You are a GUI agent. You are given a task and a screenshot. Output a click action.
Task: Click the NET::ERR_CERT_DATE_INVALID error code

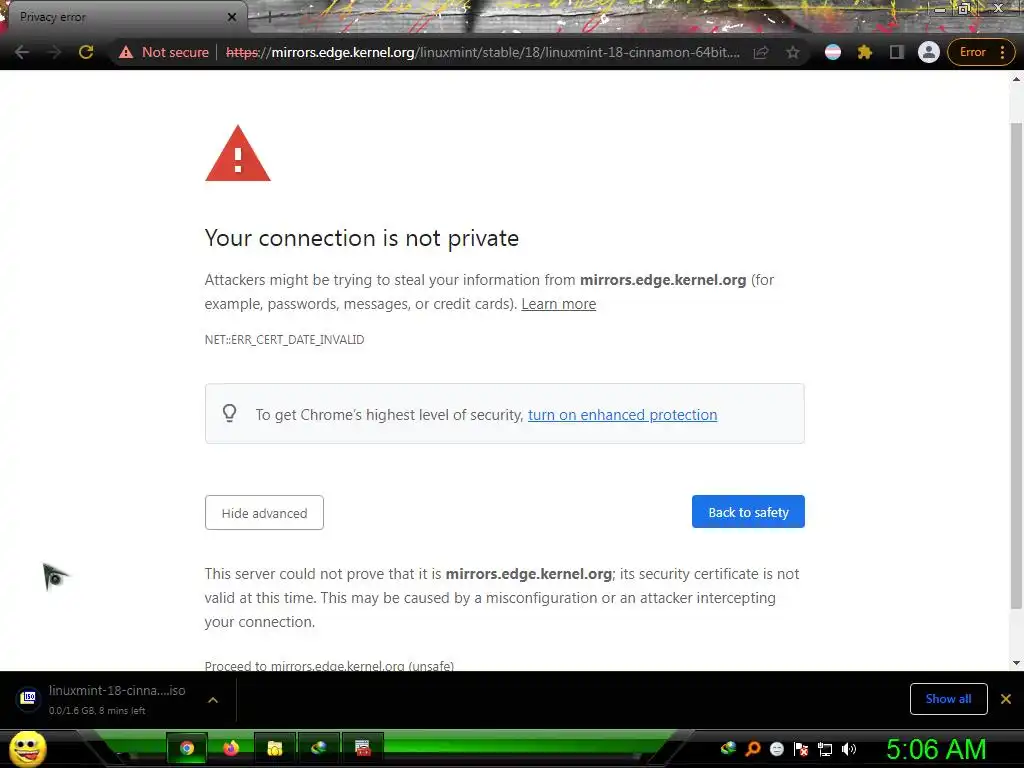point(284,340)
